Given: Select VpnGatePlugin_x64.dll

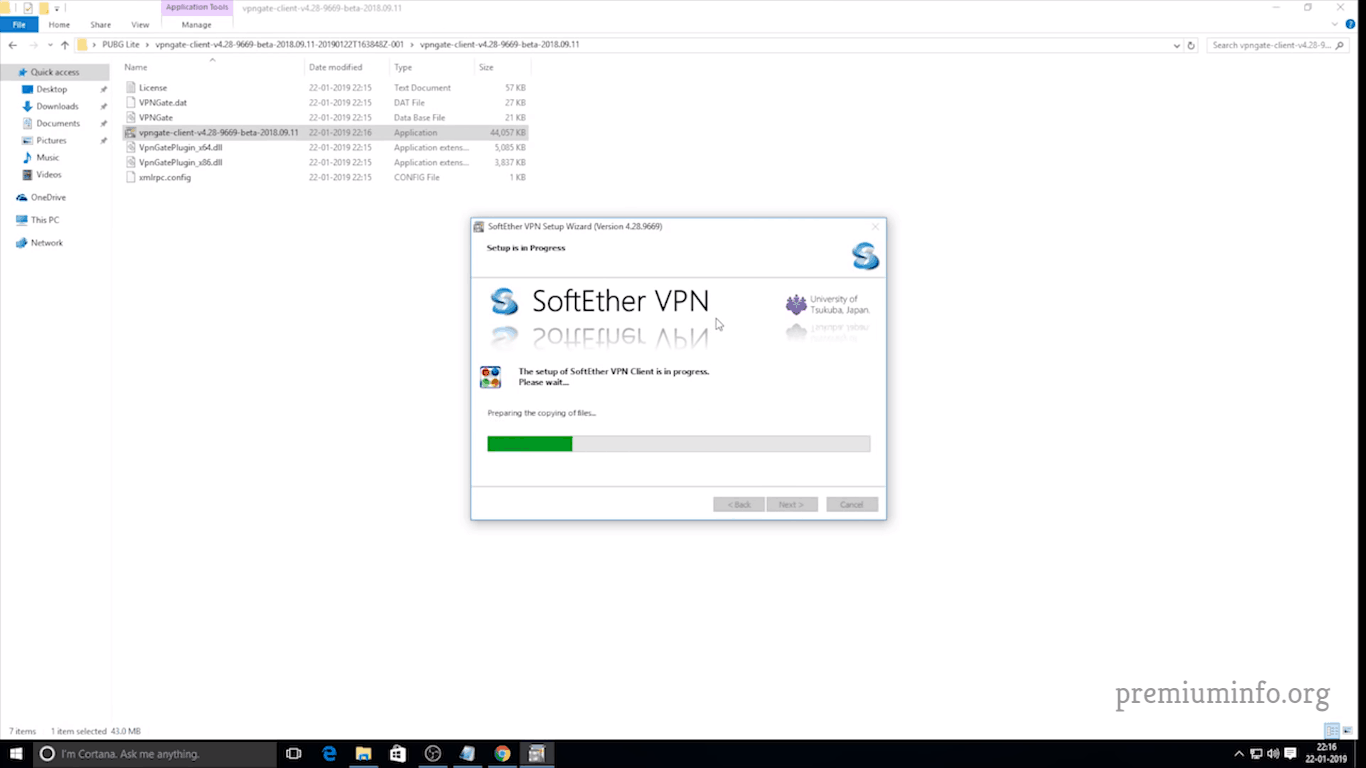Looking at the screenshot, I should 325,147.
